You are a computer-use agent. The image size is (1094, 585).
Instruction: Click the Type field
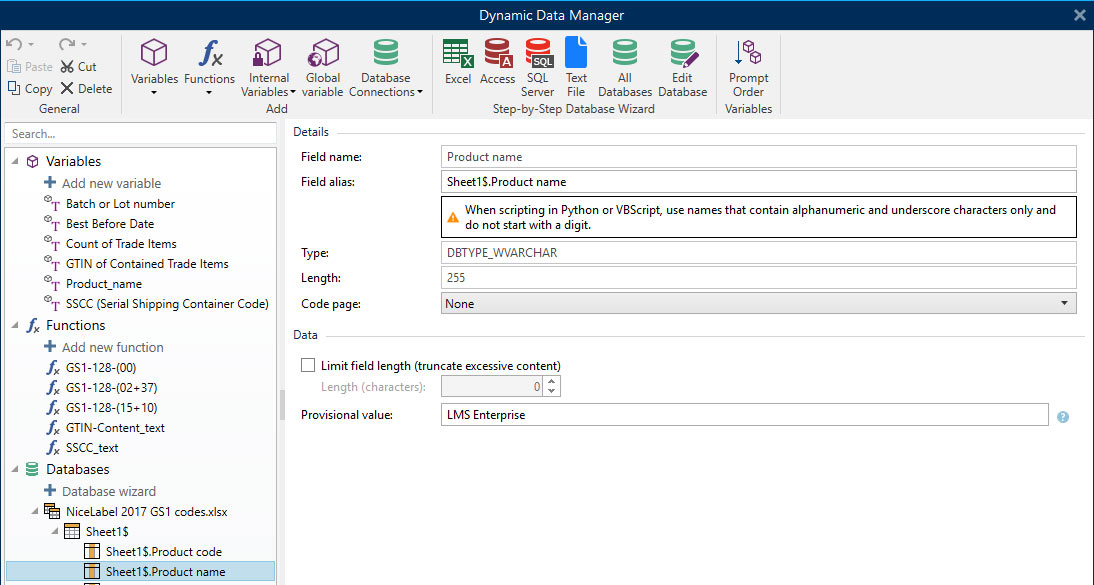tap(758, 253)
